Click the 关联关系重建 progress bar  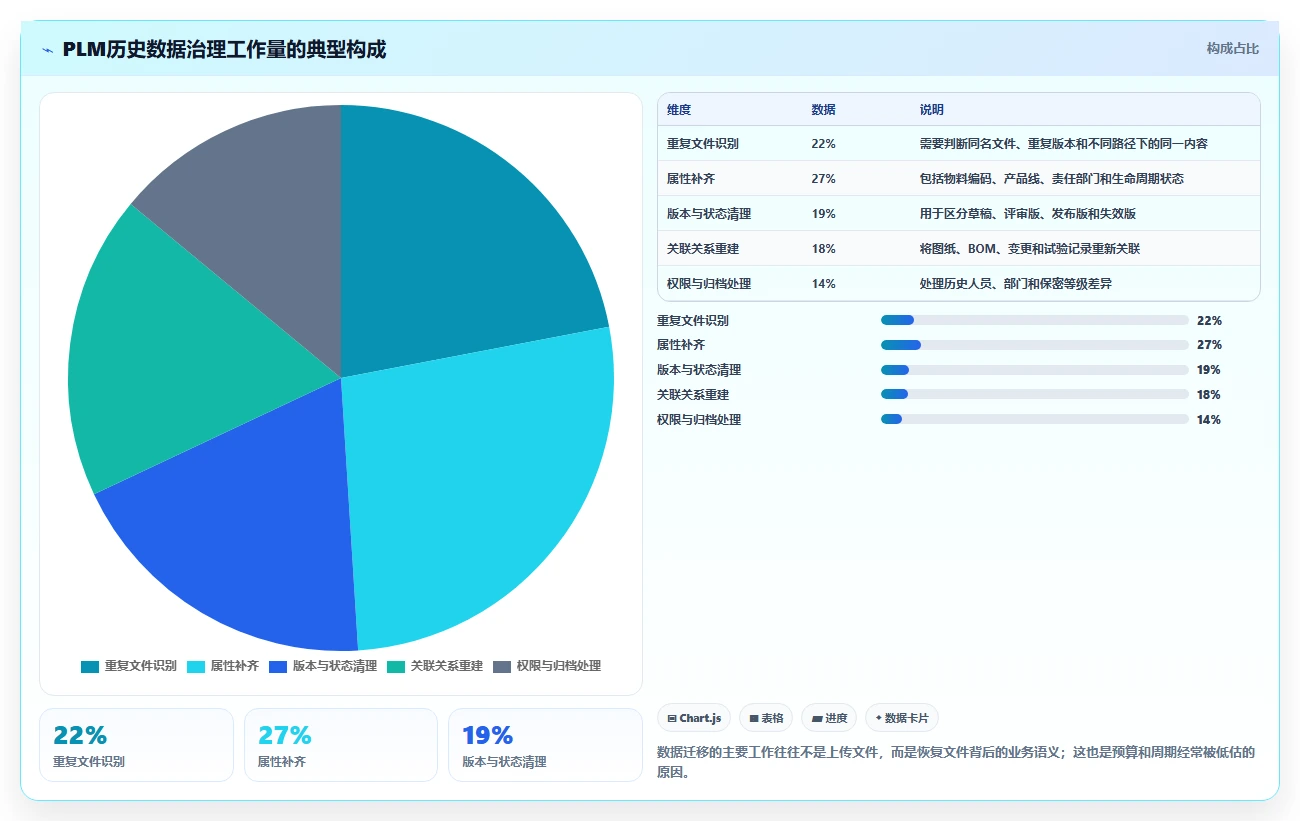[x=1034, y=395]
